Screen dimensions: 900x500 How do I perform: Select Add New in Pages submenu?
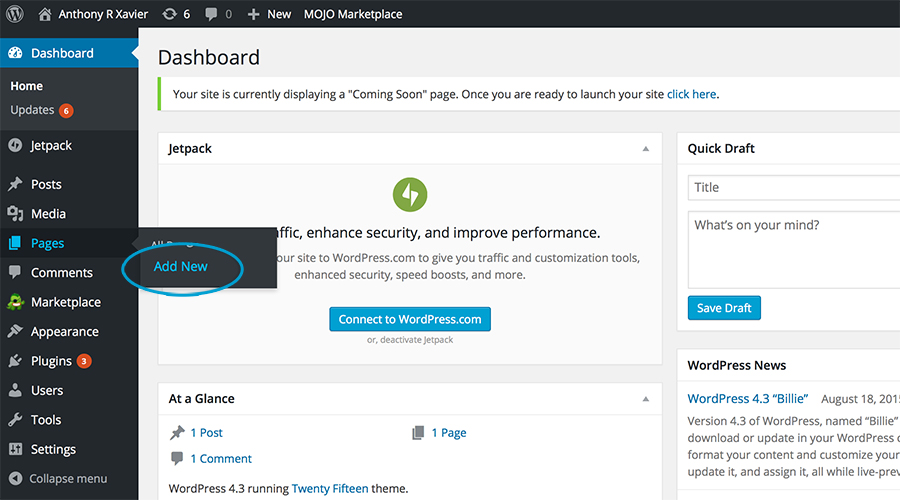181,266
